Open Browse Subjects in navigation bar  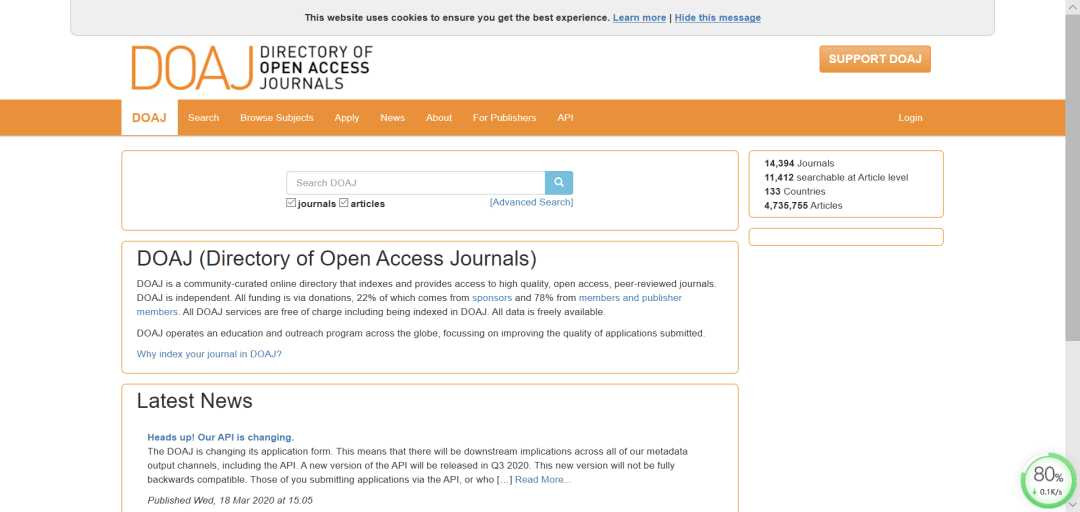click(x=277, y=118)
